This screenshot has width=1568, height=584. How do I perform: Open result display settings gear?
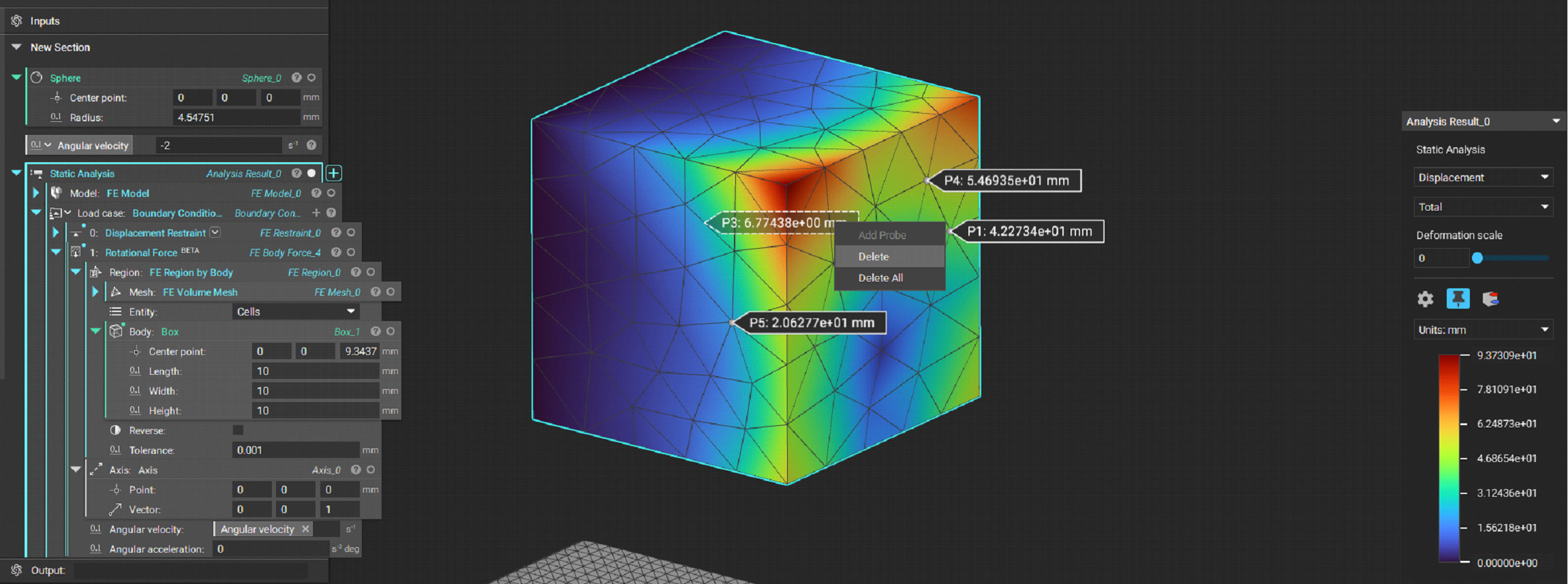coord(1426,298)
